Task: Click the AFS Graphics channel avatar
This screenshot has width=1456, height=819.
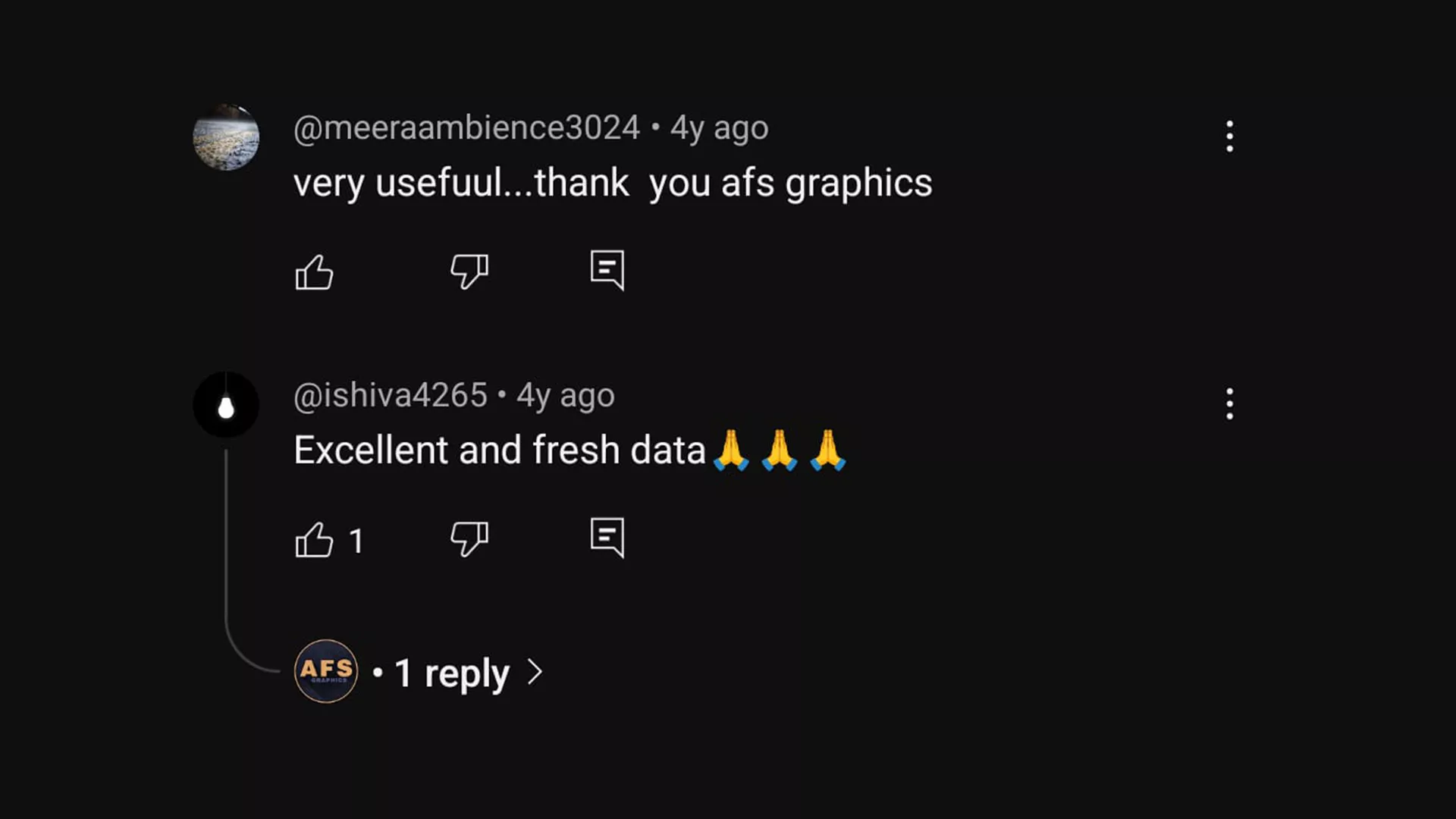Action: (x=326, y=671)
